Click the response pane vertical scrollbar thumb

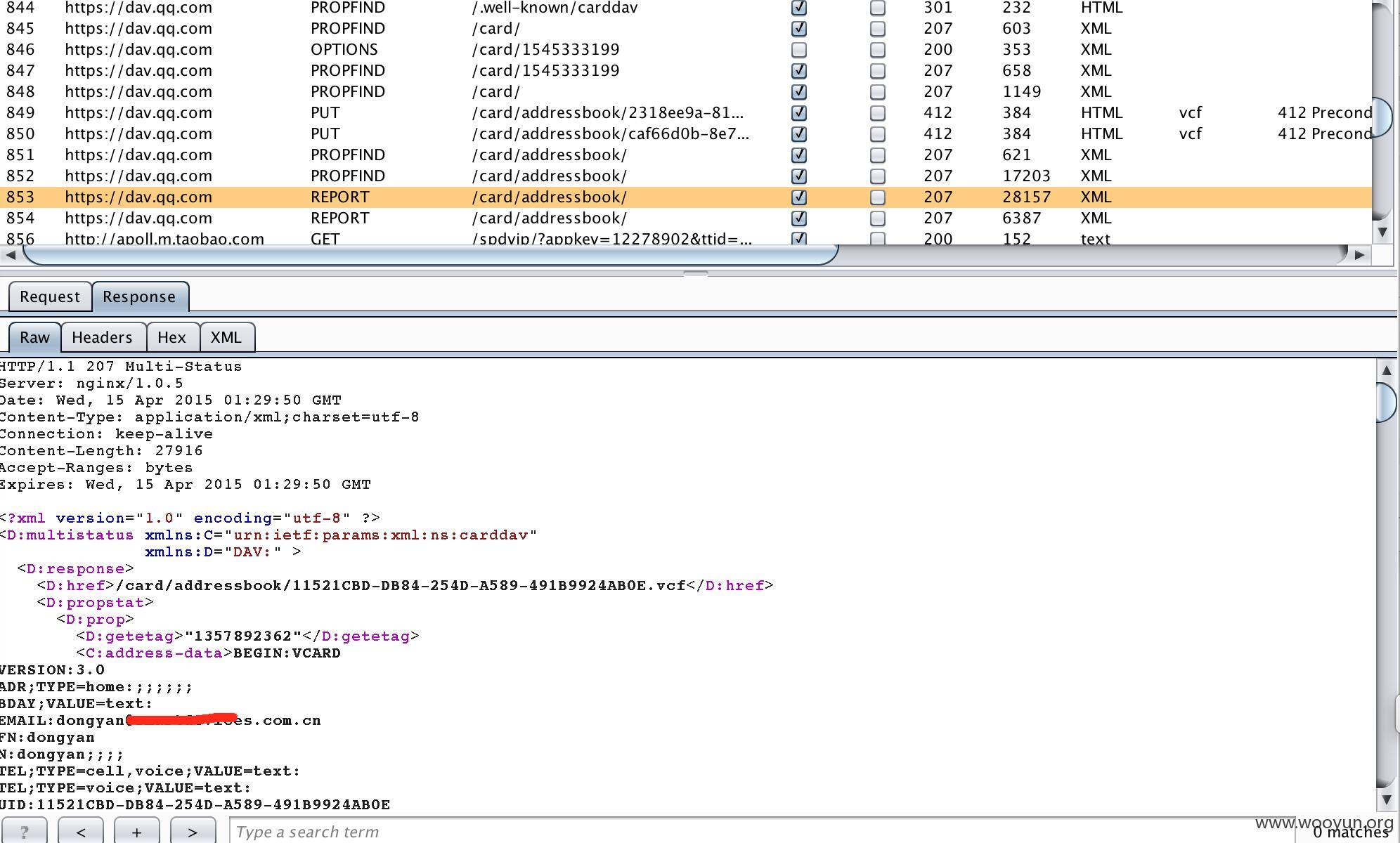[1386, 403]
